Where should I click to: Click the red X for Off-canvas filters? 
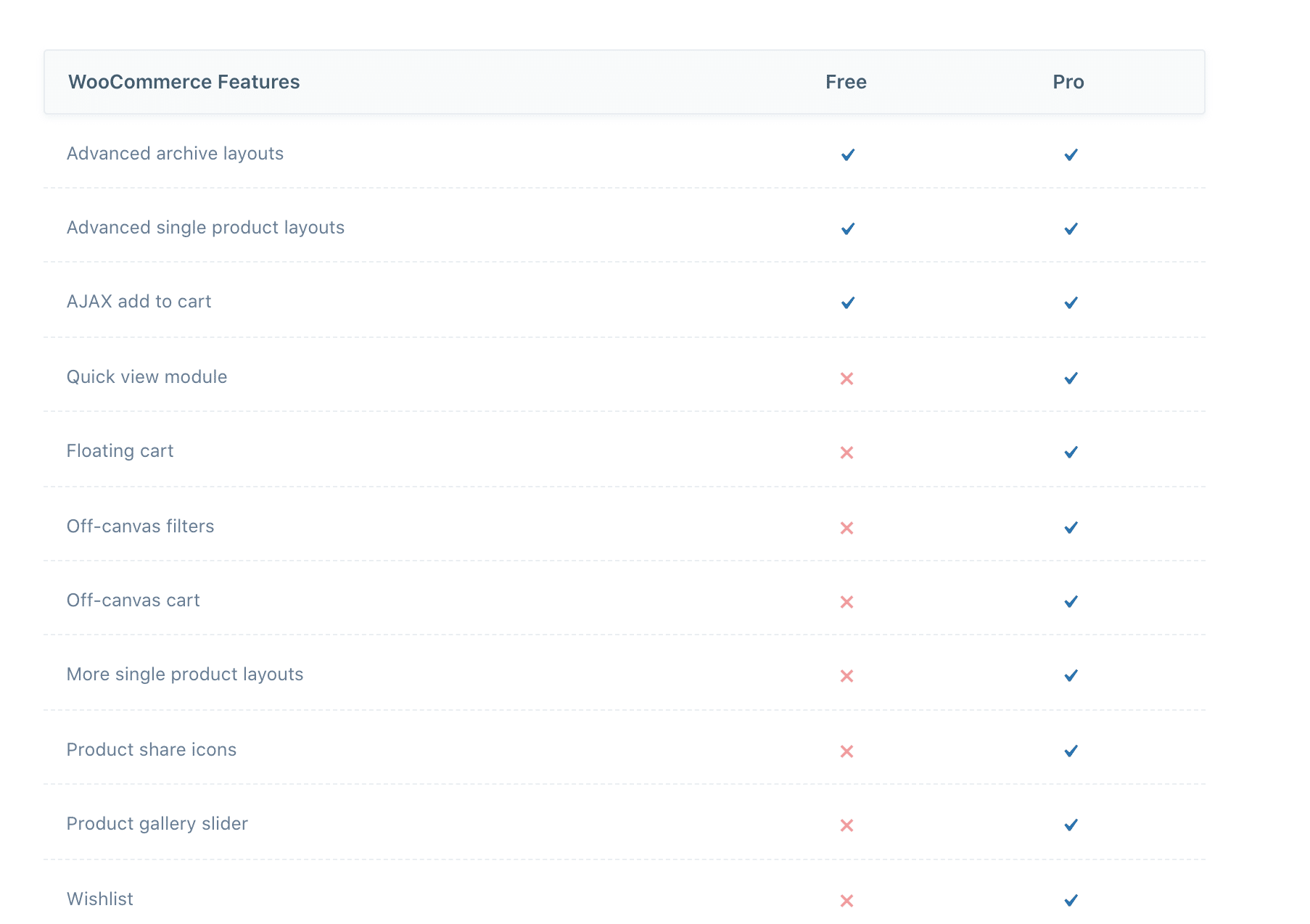pyautogui.click(x=846, y=528)
